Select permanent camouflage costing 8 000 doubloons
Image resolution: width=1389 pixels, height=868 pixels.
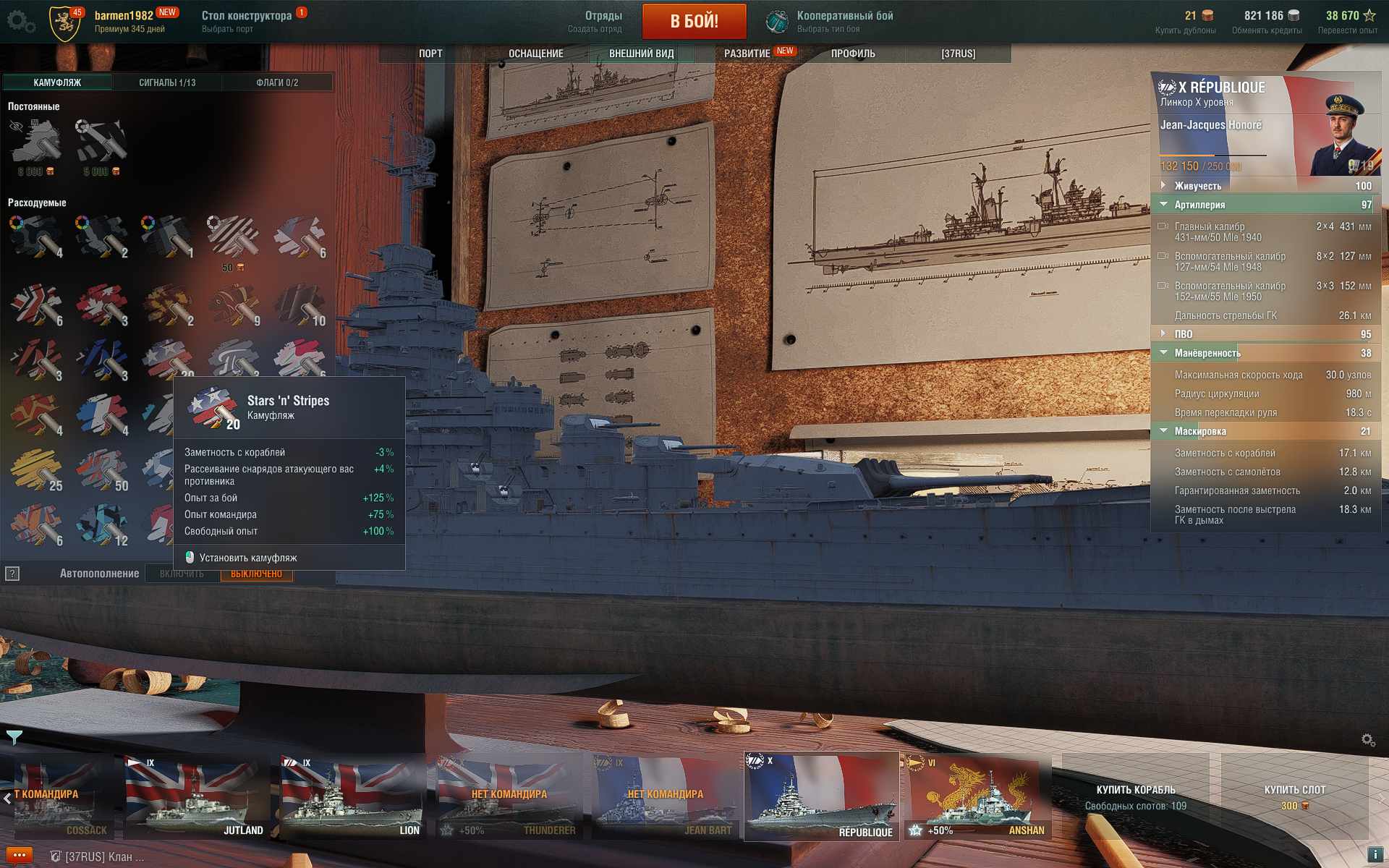tap(36, 148)
